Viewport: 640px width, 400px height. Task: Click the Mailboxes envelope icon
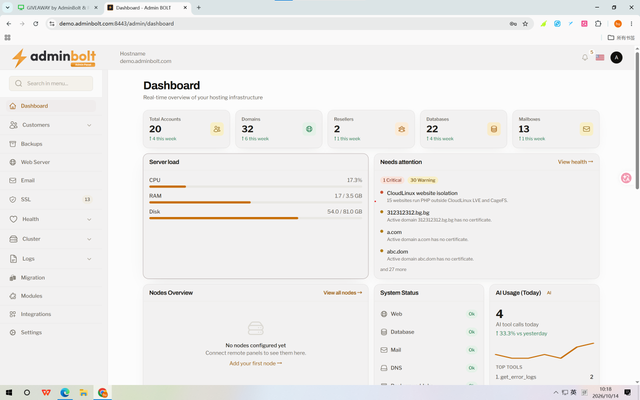tap(586, 129)
